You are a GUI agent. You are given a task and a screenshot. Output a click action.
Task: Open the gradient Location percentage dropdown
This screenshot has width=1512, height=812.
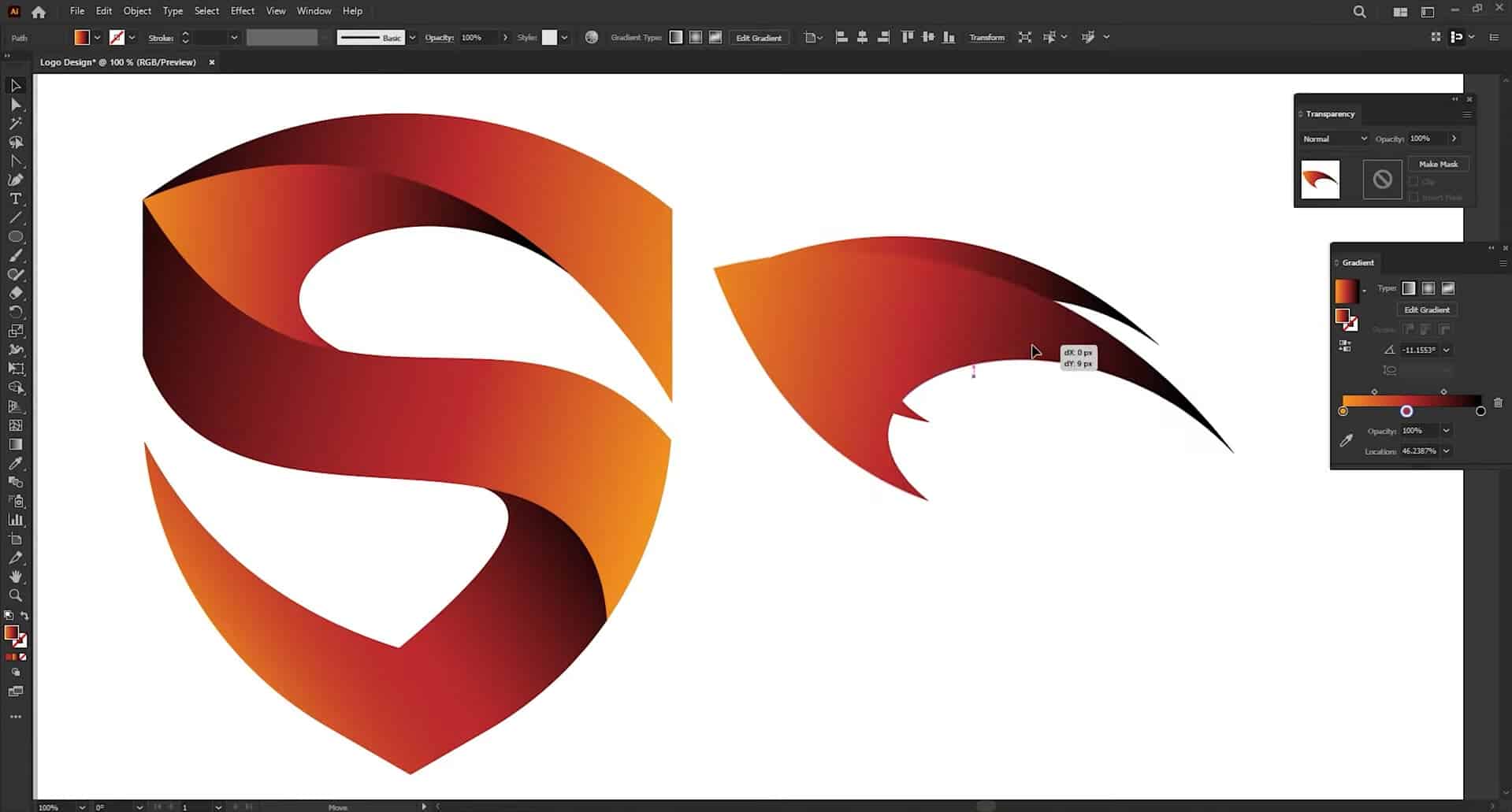click(1447, 451)
